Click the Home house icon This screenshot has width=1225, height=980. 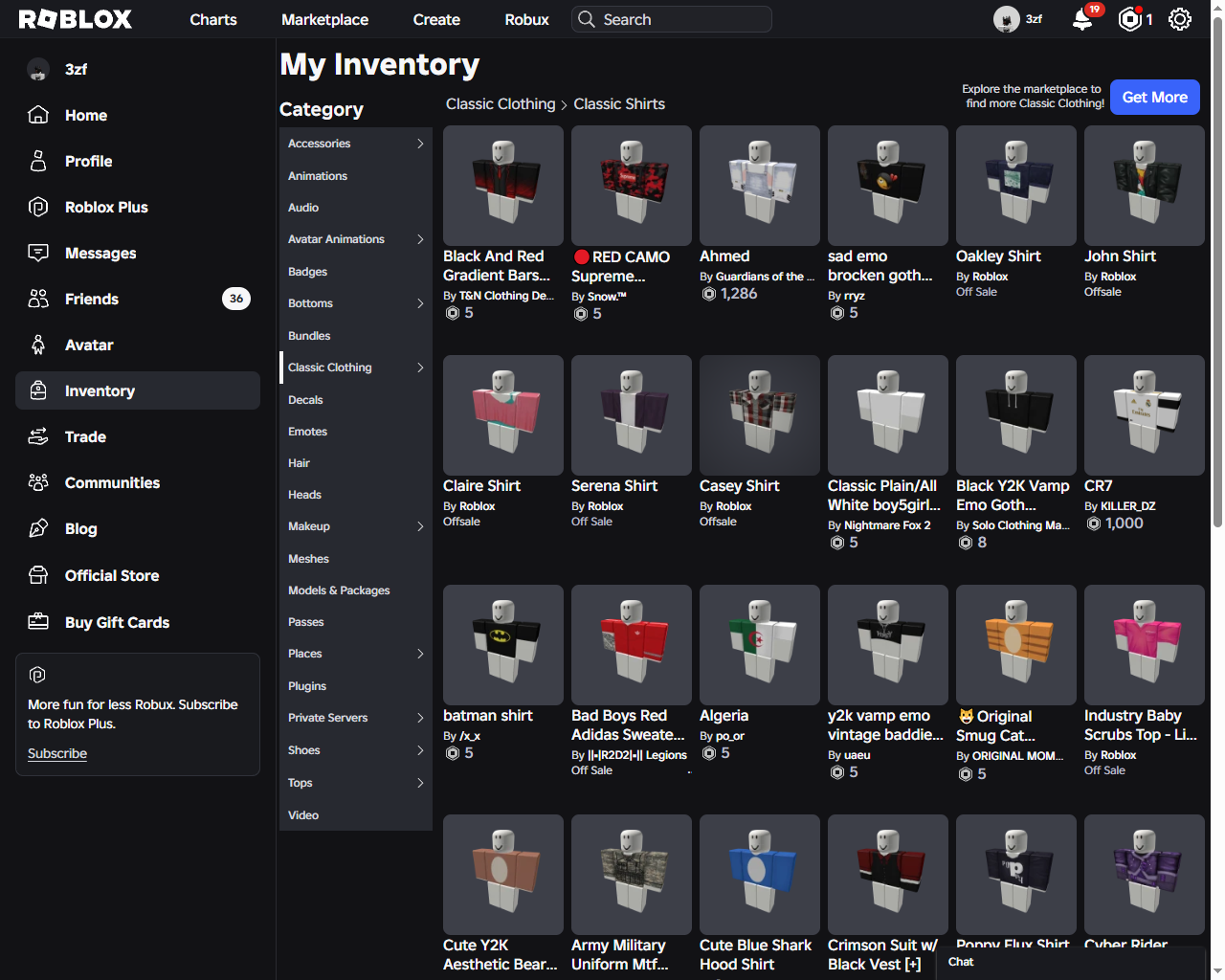[38, 115]
